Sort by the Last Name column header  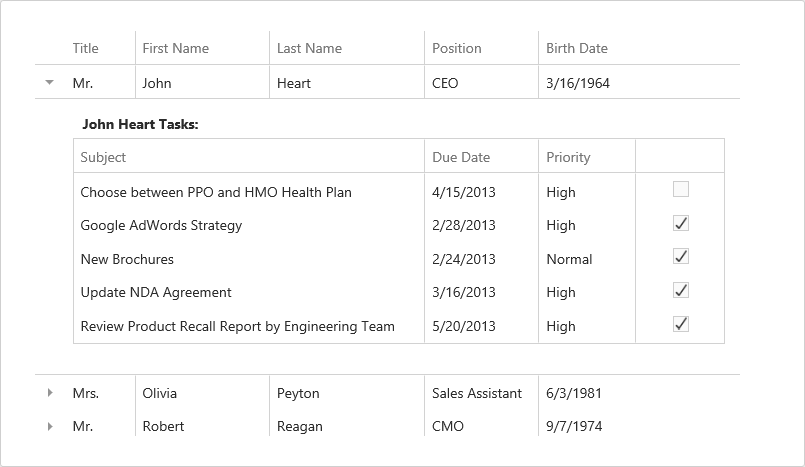(309, 48)
